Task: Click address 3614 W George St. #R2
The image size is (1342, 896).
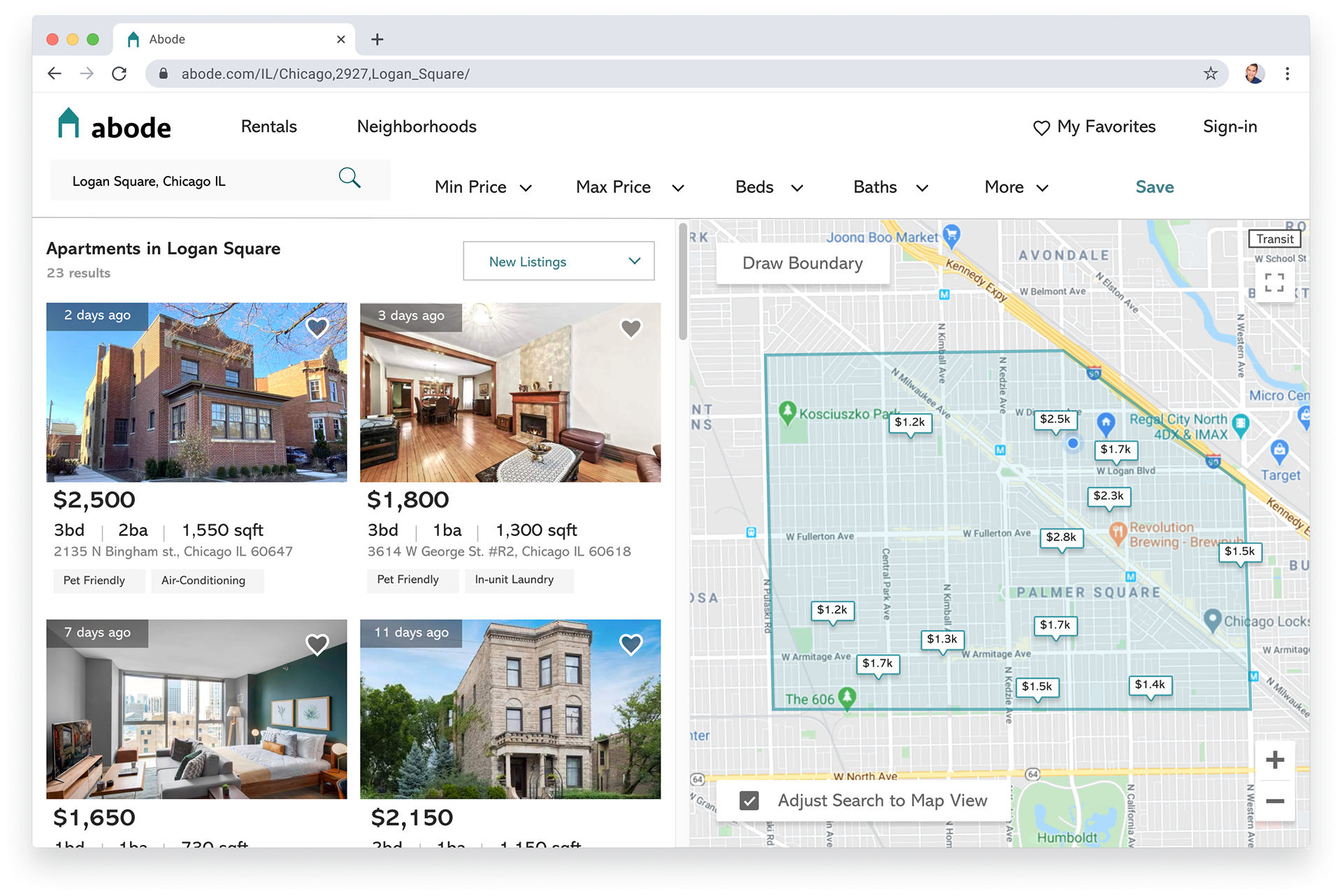Action: tap(499, 552)
